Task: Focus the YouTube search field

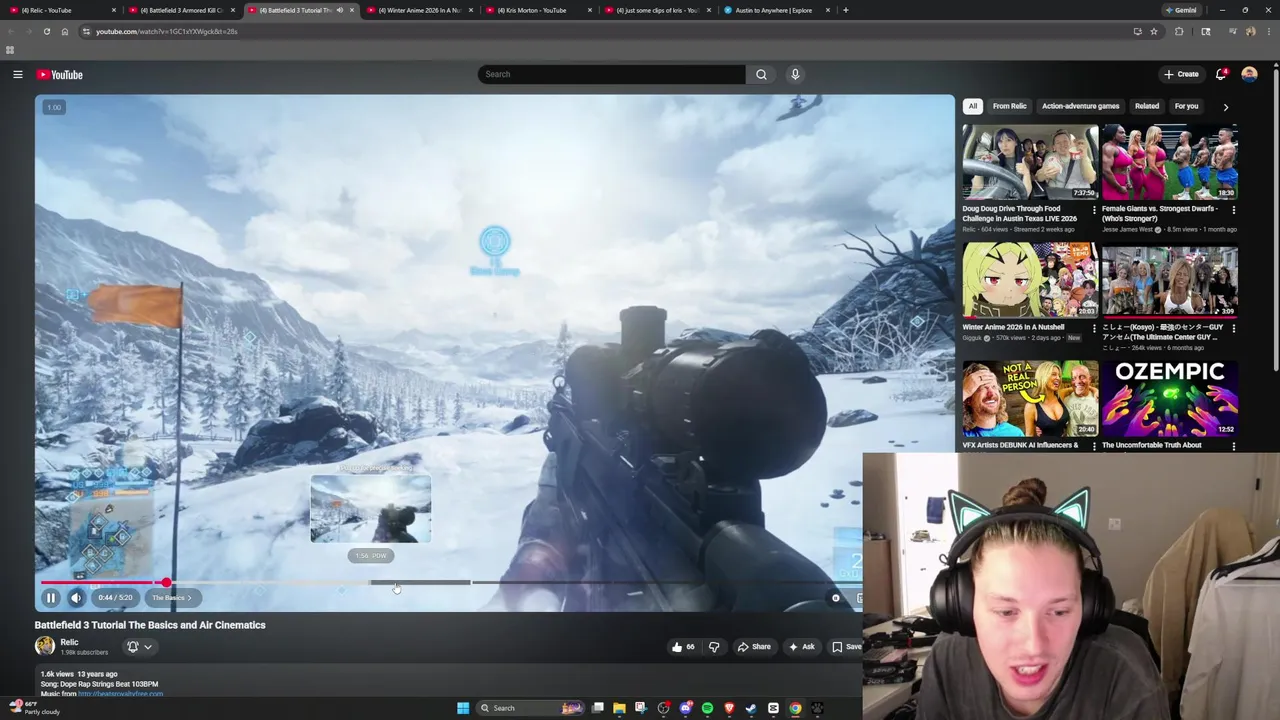Action: (612, 74)
